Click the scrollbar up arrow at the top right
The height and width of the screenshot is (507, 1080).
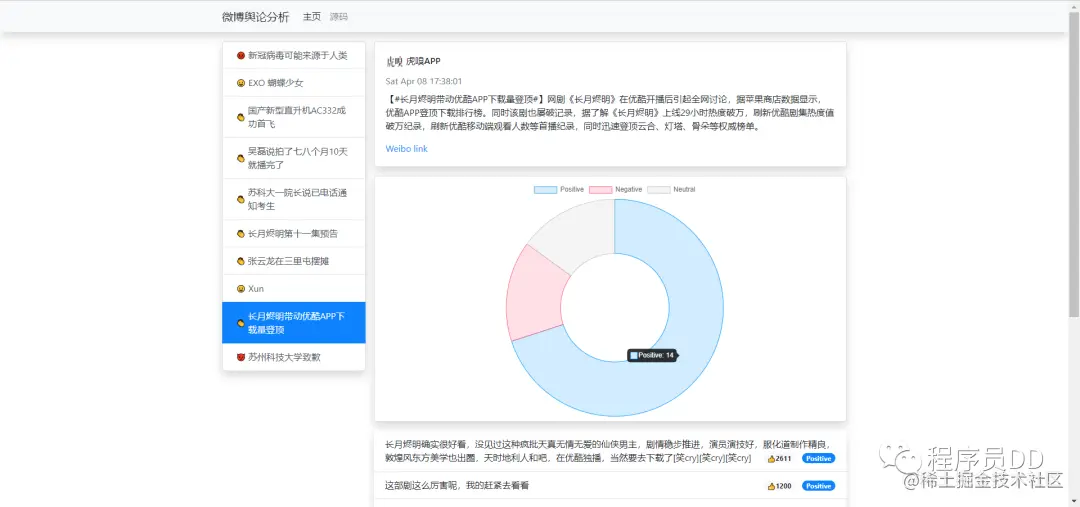tap(1074, 6)
